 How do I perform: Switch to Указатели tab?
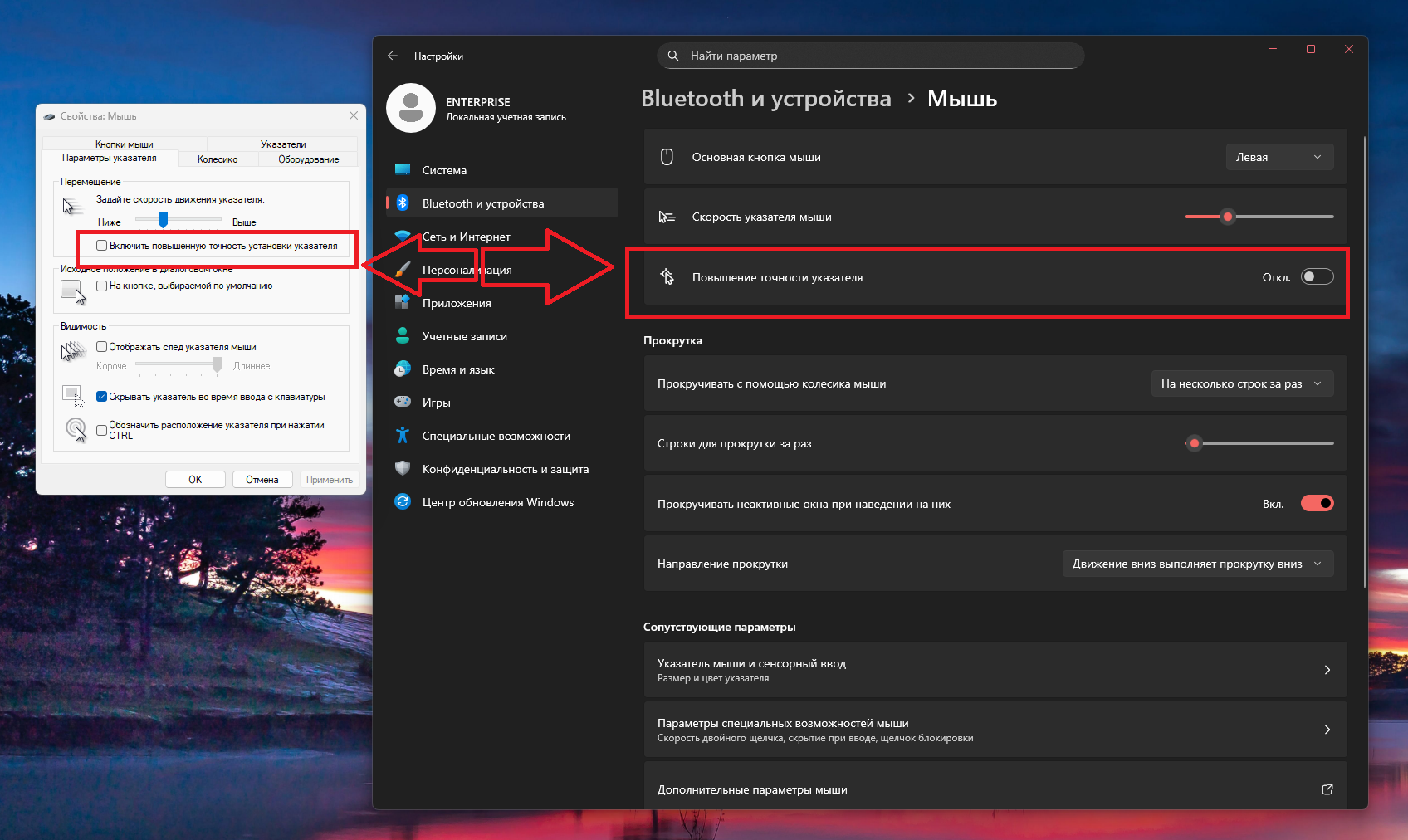(283, 144)
